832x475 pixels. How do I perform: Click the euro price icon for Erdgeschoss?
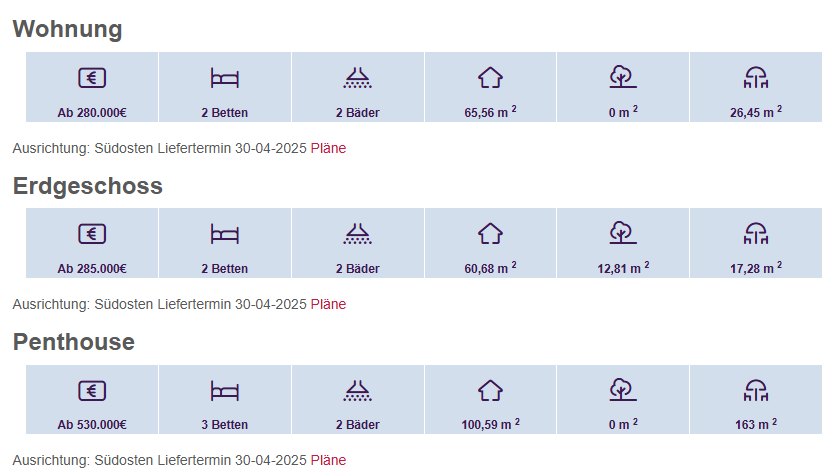pyautogui.click(x=92, y=234)
